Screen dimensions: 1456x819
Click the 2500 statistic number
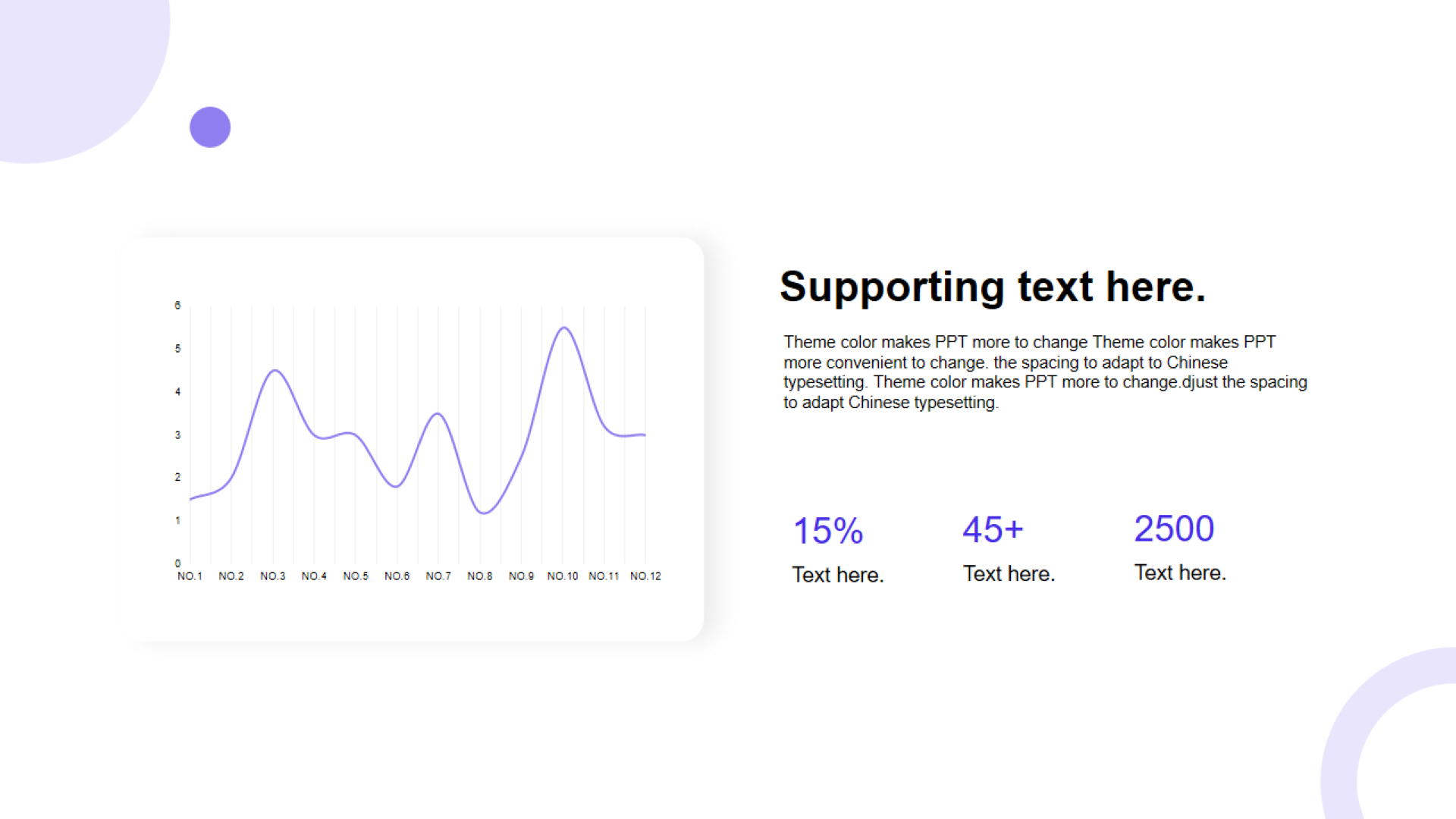(x=1174, y=529)
